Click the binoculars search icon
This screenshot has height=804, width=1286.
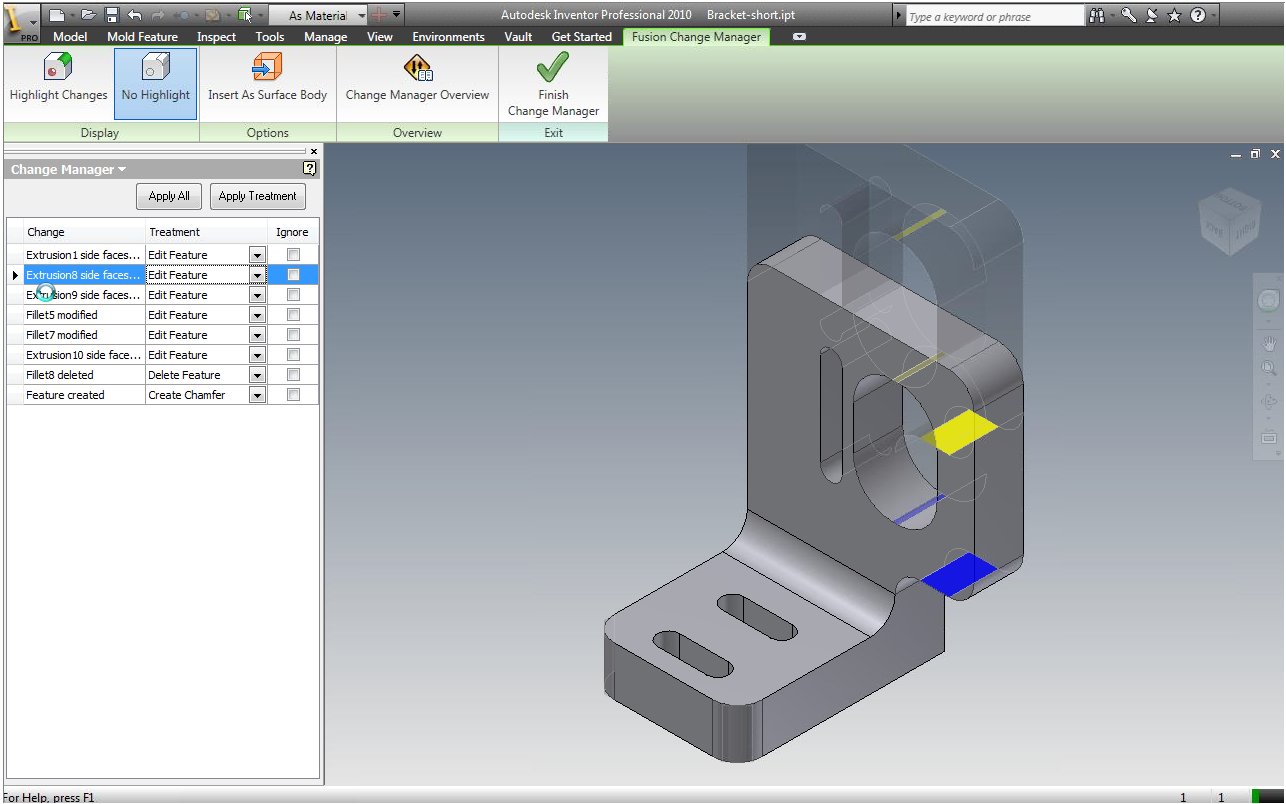click(1097, 16)
